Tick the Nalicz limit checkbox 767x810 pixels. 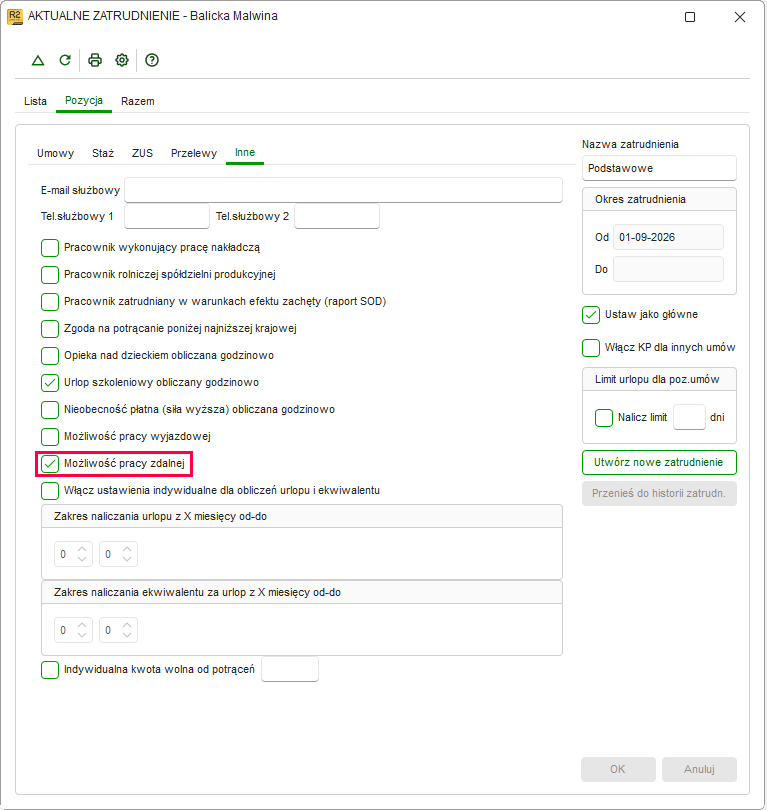(604, 418)
